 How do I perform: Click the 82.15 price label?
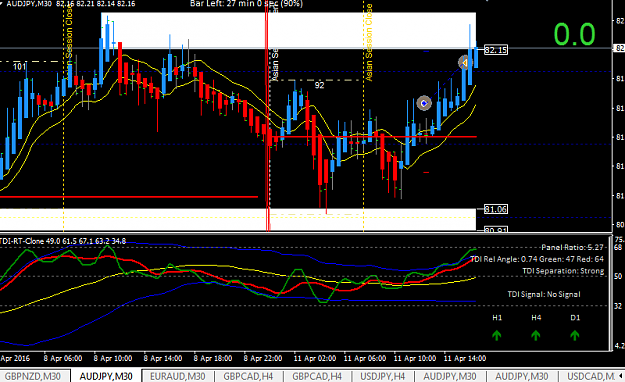pos(495,50)
